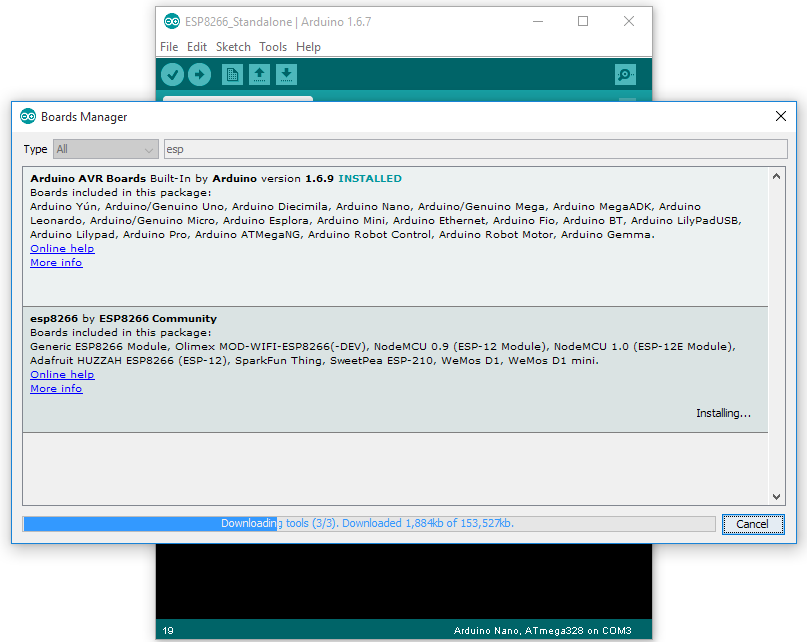
Task: Open More info under esp8266 package
Action: [x=56, y=389]
